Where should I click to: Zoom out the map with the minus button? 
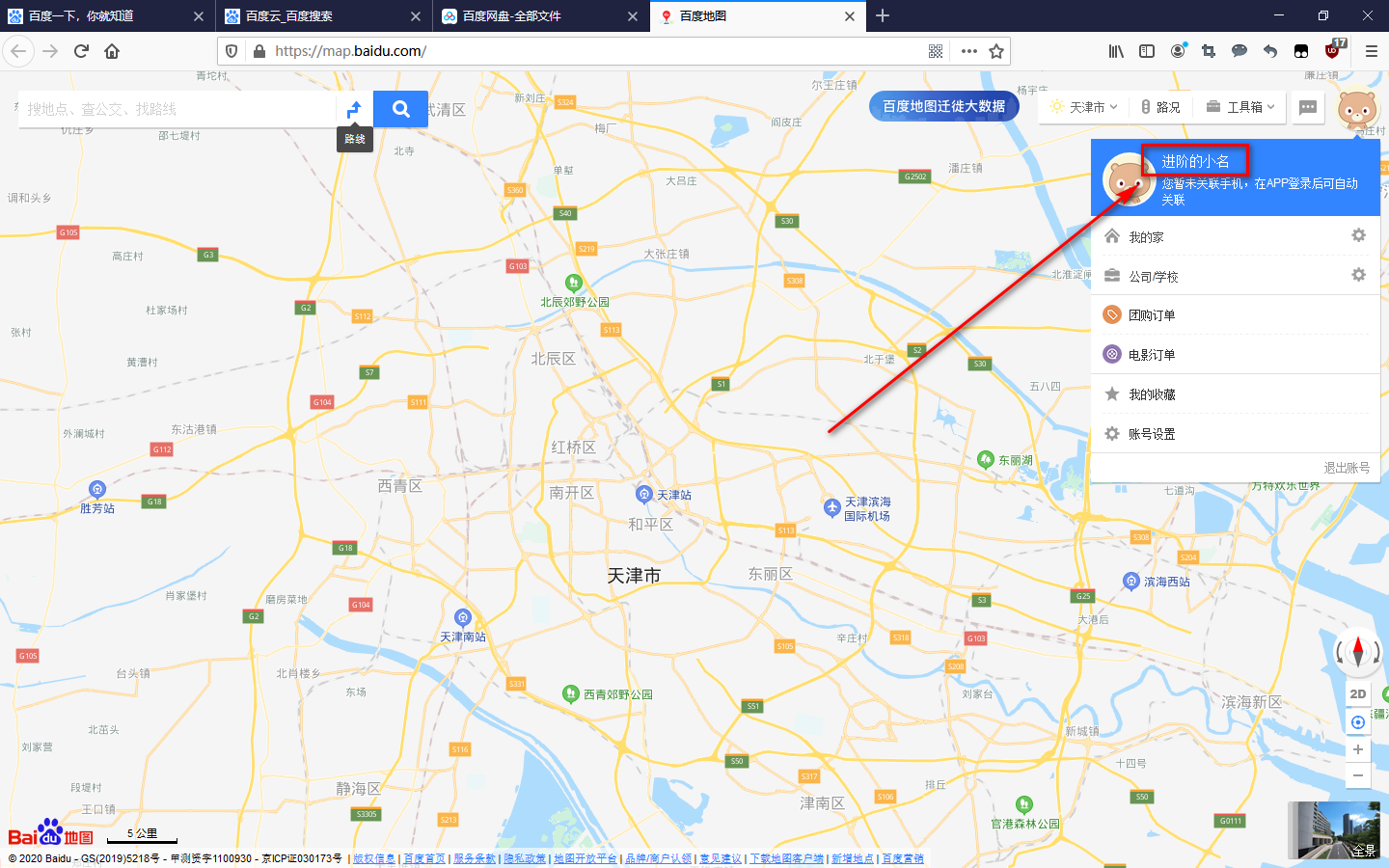point(1358,774)
